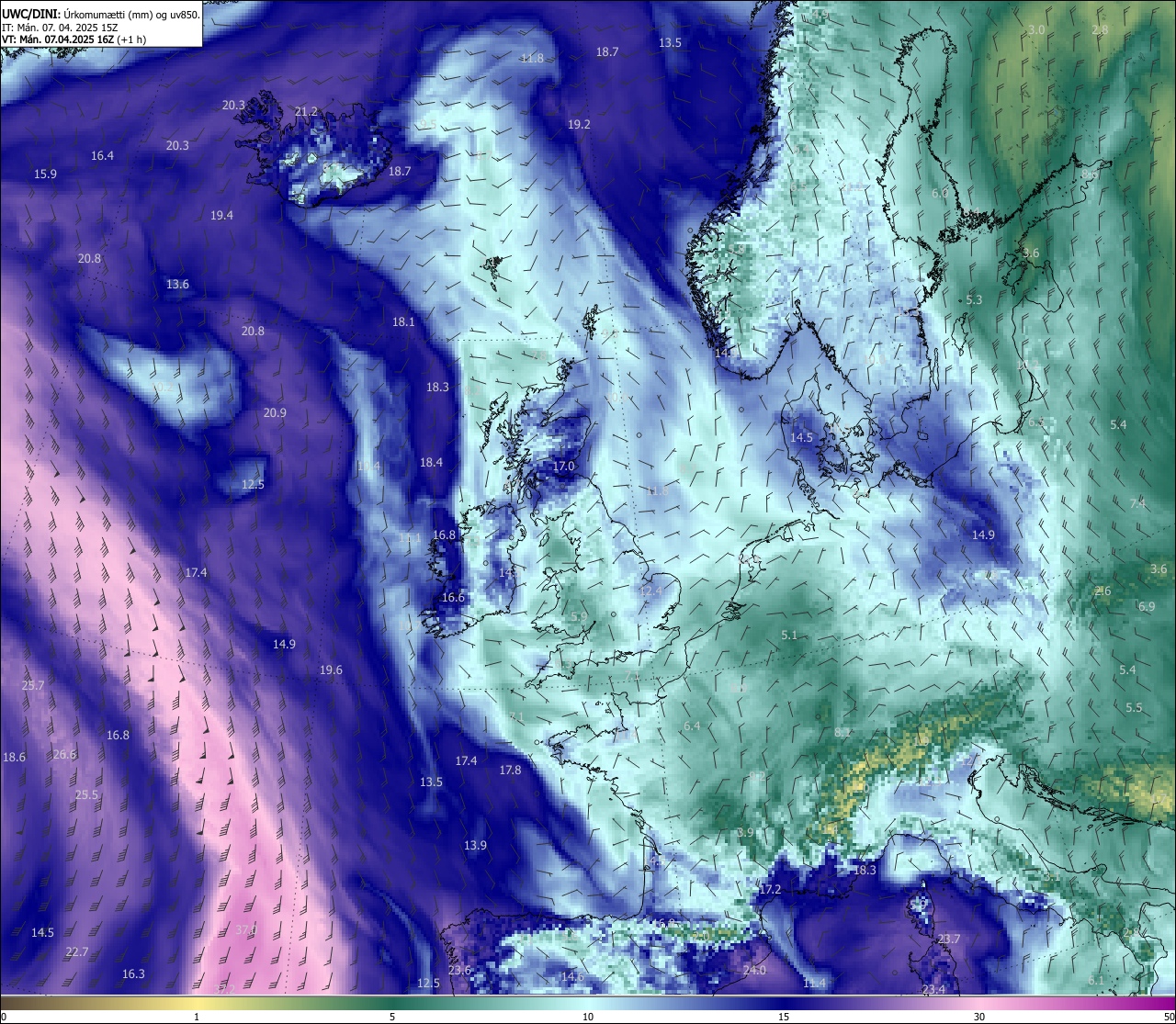Click the colorbar tick label 30
Screen dimensions: 1176x1024
pos(979,1017)
